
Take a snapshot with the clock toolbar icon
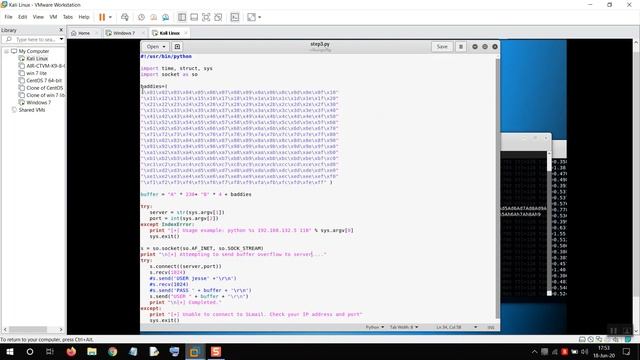(x=141, y=17)
